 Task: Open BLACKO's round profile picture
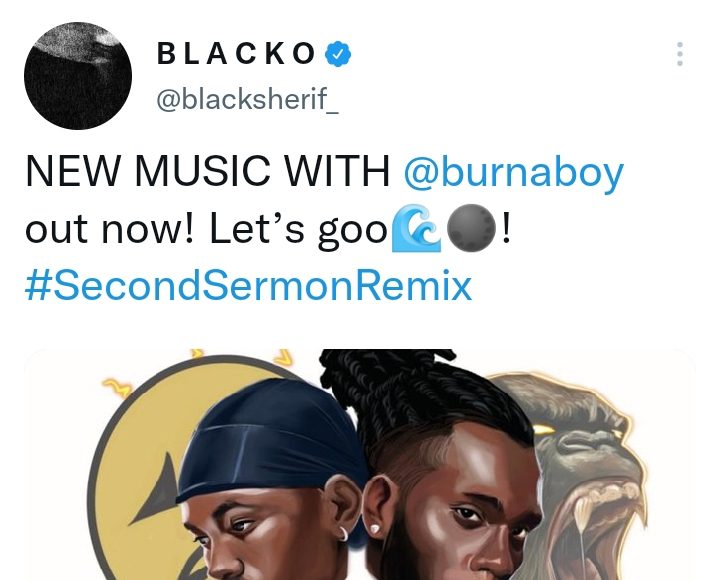coord(78,76)
